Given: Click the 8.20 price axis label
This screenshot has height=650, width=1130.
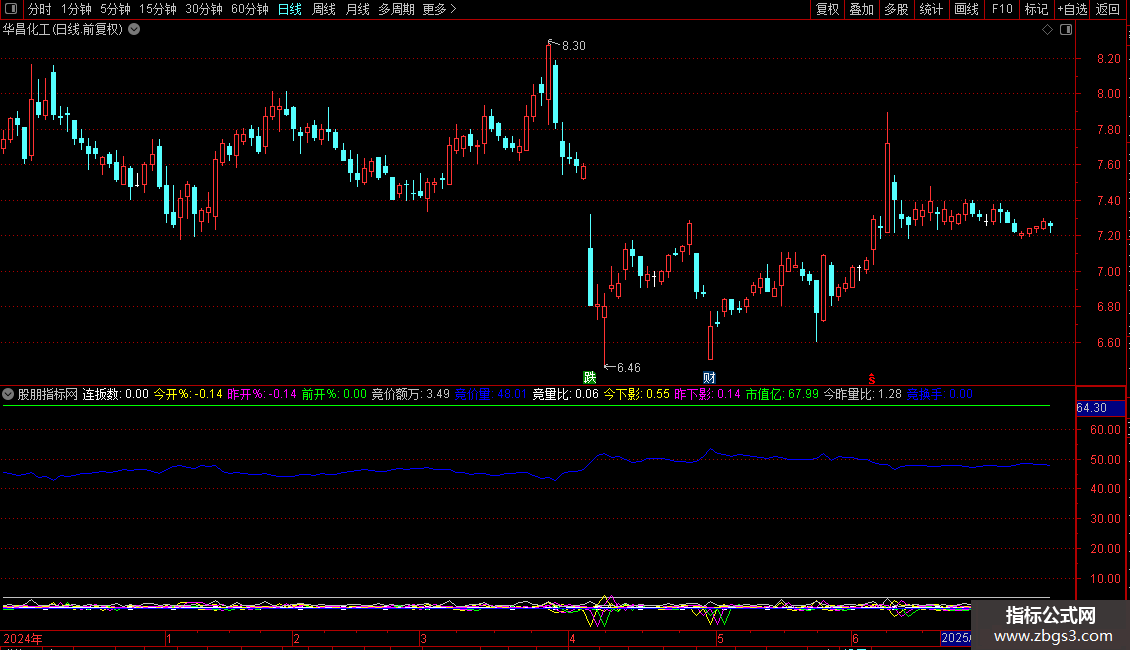Looking at the screenshot, I should pyautogui.click(x=1108, y=58).
